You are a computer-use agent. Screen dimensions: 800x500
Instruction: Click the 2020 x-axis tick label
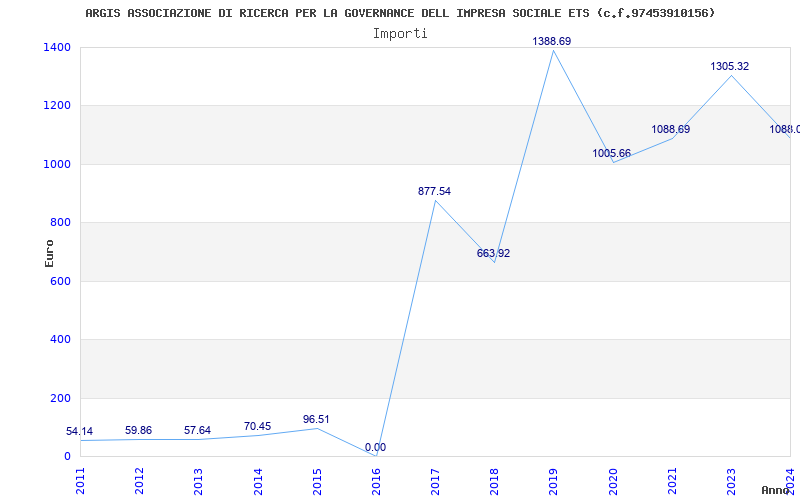[x=613, y=481]
